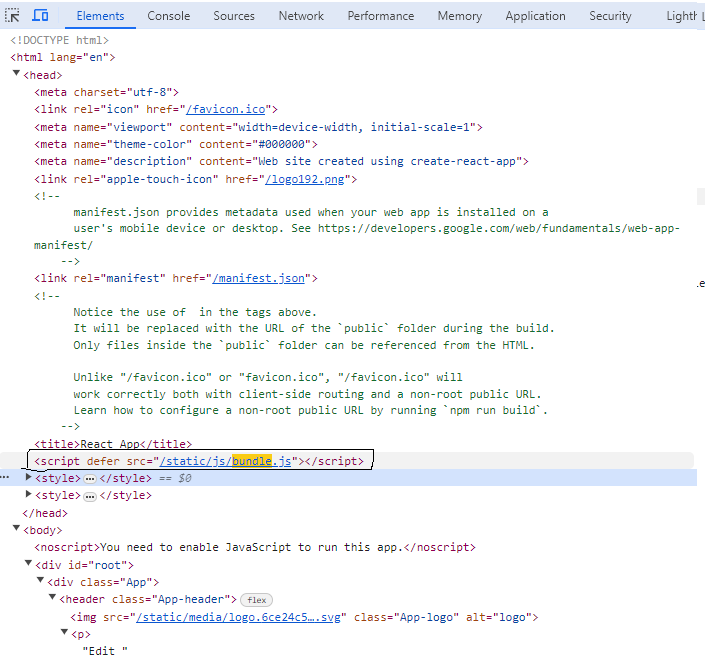Click ellipsis badge in selected style row
The image size is (705, 658).
point(90,479)
